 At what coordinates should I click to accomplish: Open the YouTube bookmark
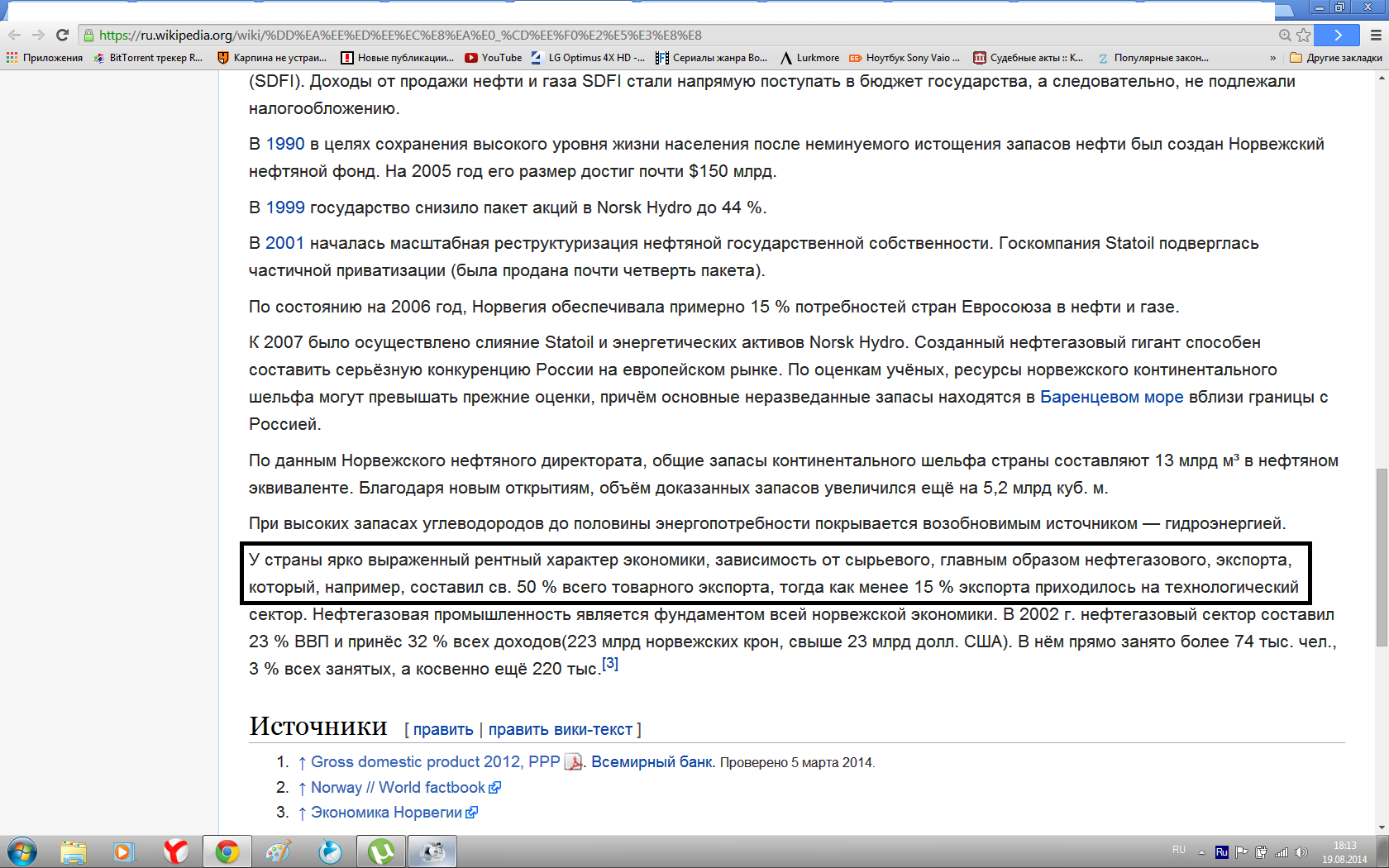(x=494, y=58)
